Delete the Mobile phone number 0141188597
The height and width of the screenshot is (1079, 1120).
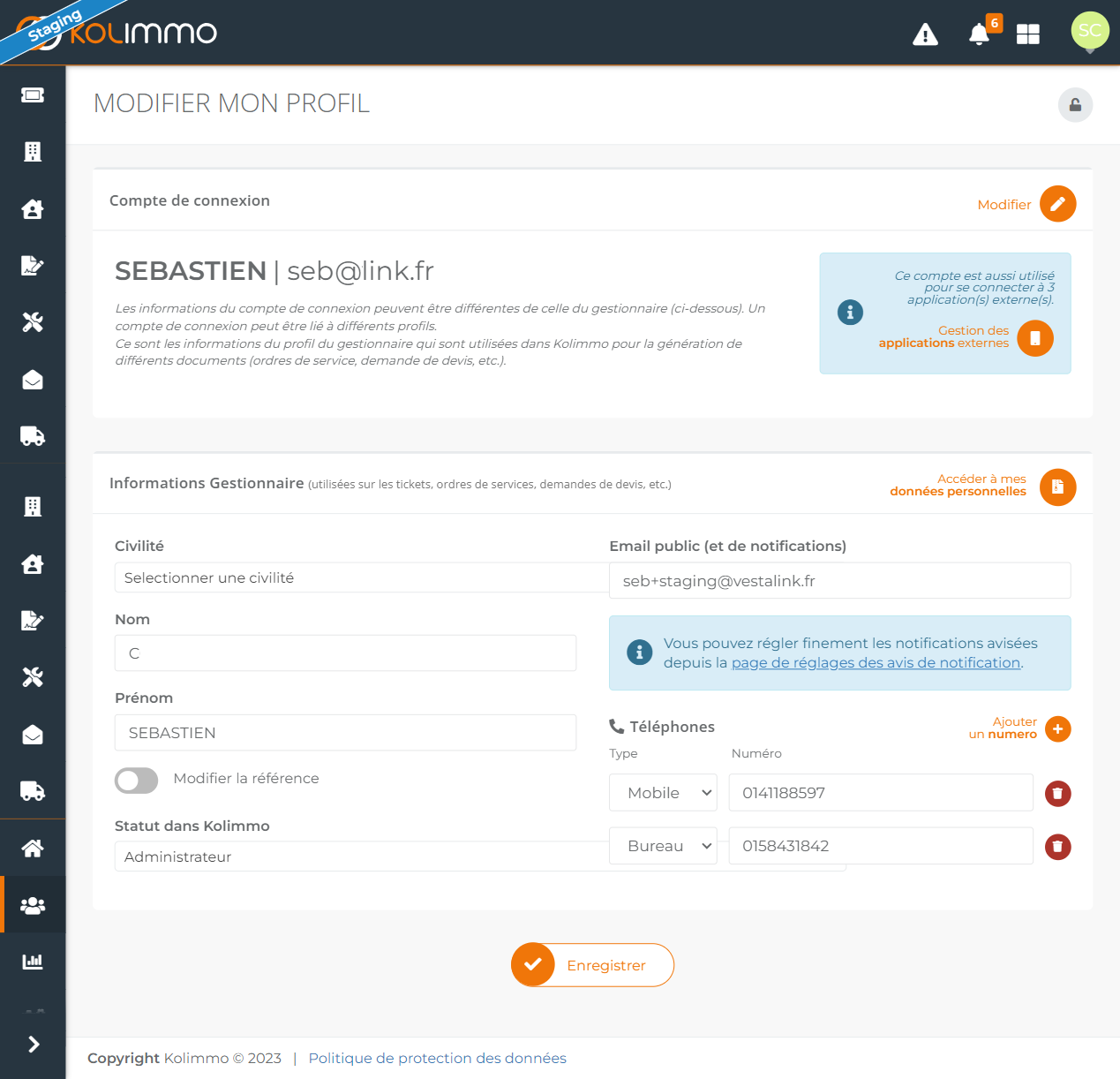tap(1058, 794)
